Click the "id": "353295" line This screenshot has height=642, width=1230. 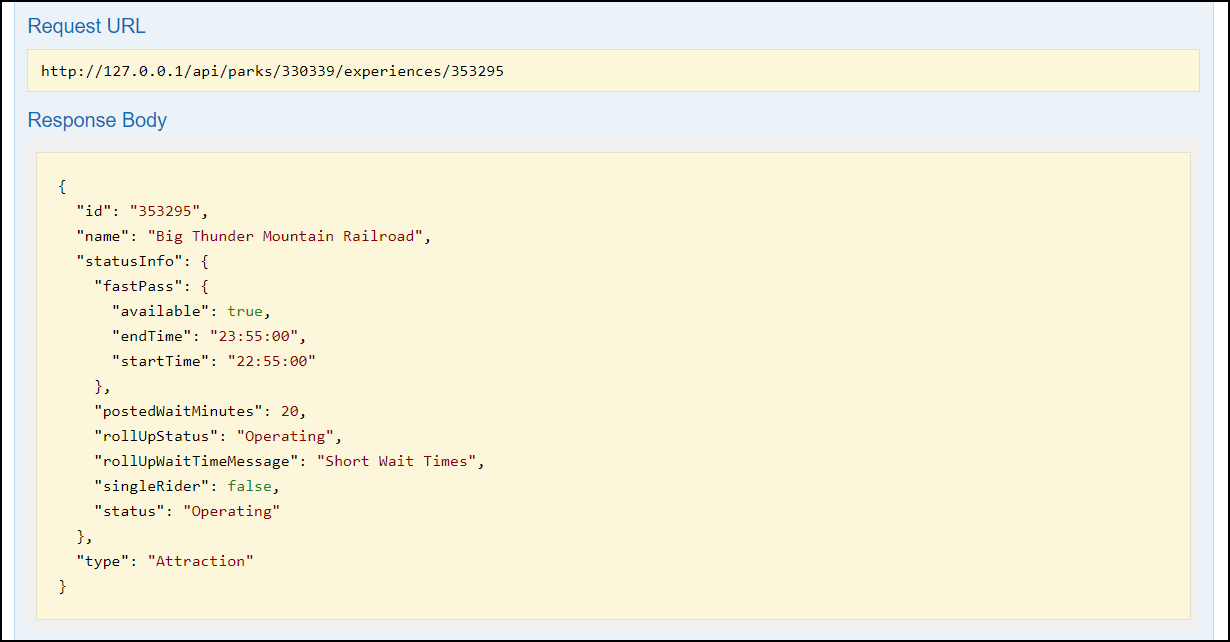pos(143,211)
